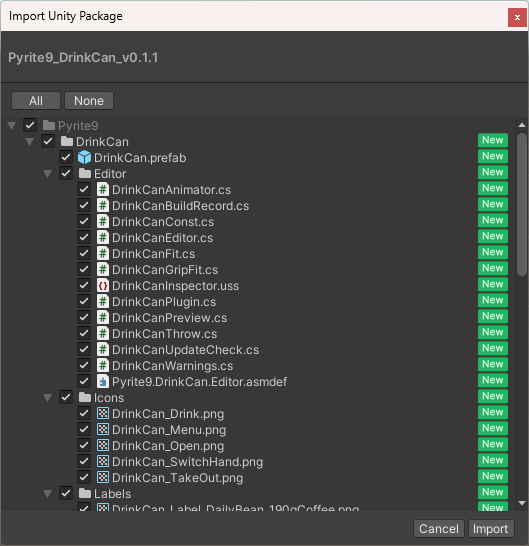
Task: Toggle the Icons folder checkbox
Action: [x=66, y=397]
